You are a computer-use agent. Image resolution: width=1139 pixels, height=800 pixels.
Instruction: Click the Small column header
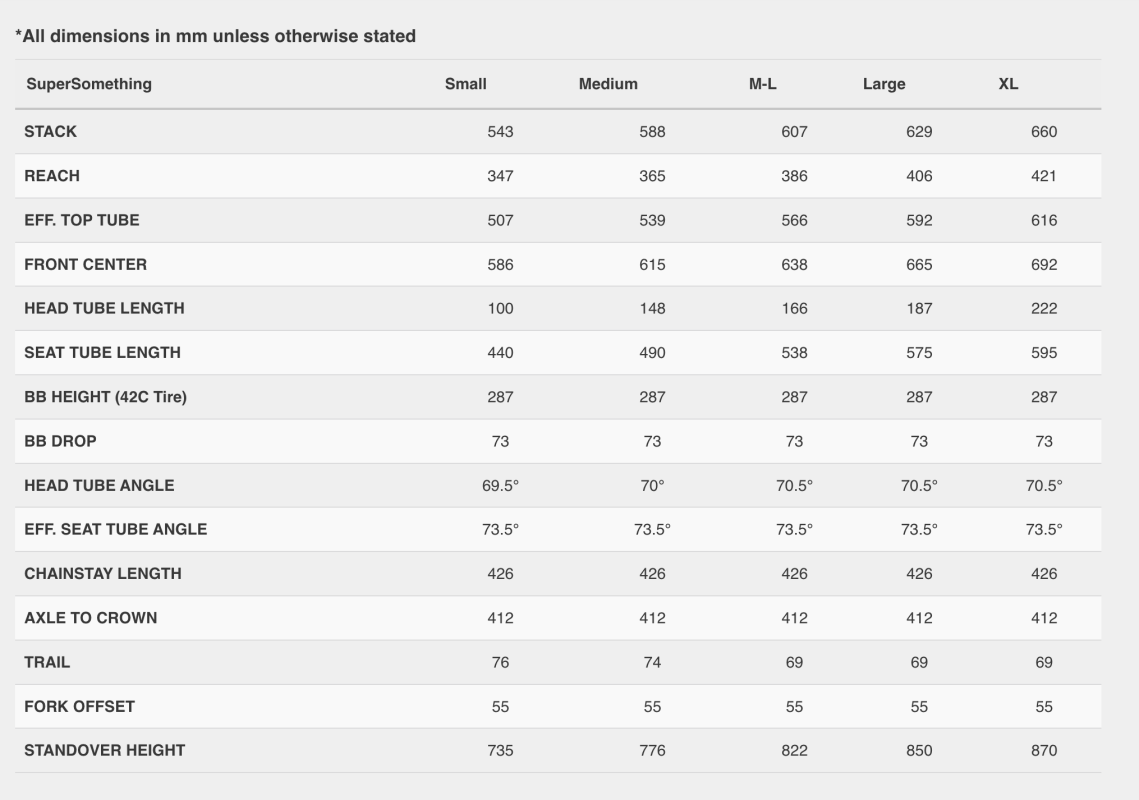tap(466, 84)
